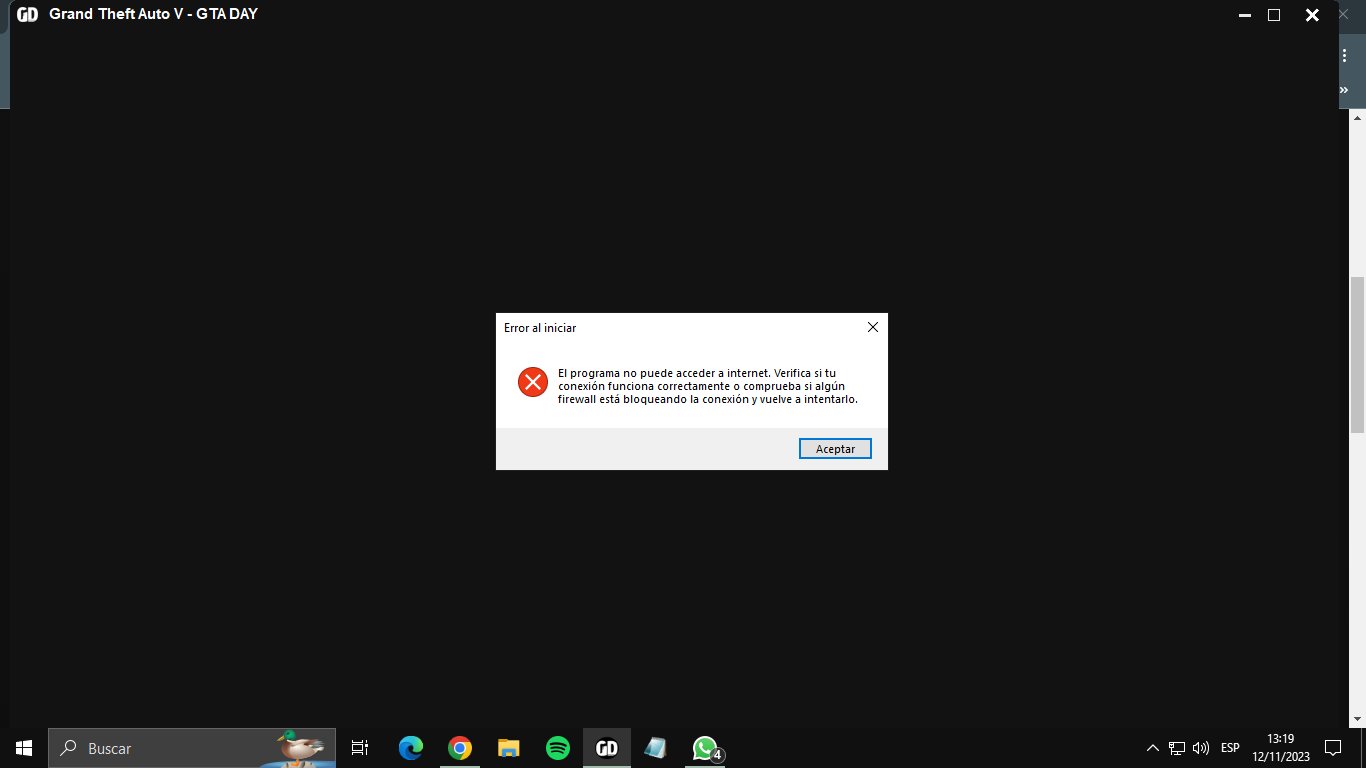The width and height of the screenshot is (1366, 768).
Task: Open Google Chrome from taskbar
Action: coord(459,748)
